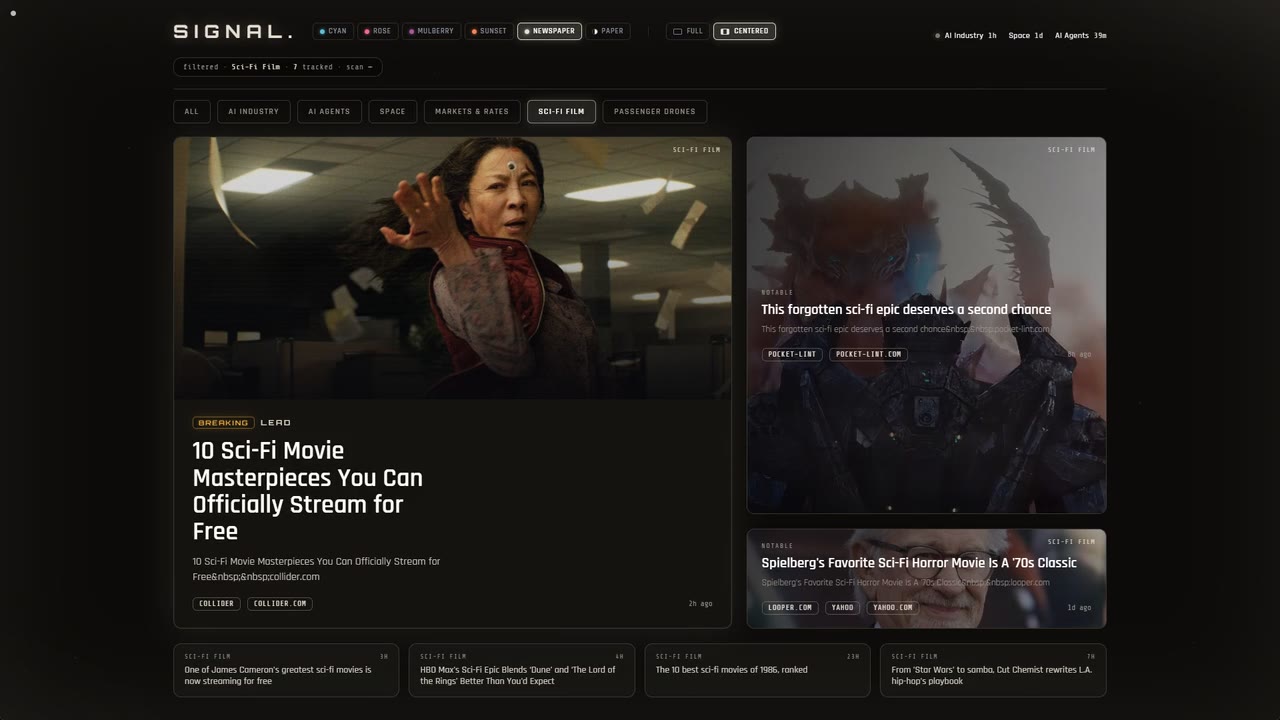The height and width of the screenshot is (720, 1280).
Task: Click the Notable label on forgotten epic card
Action: point(777,293)
